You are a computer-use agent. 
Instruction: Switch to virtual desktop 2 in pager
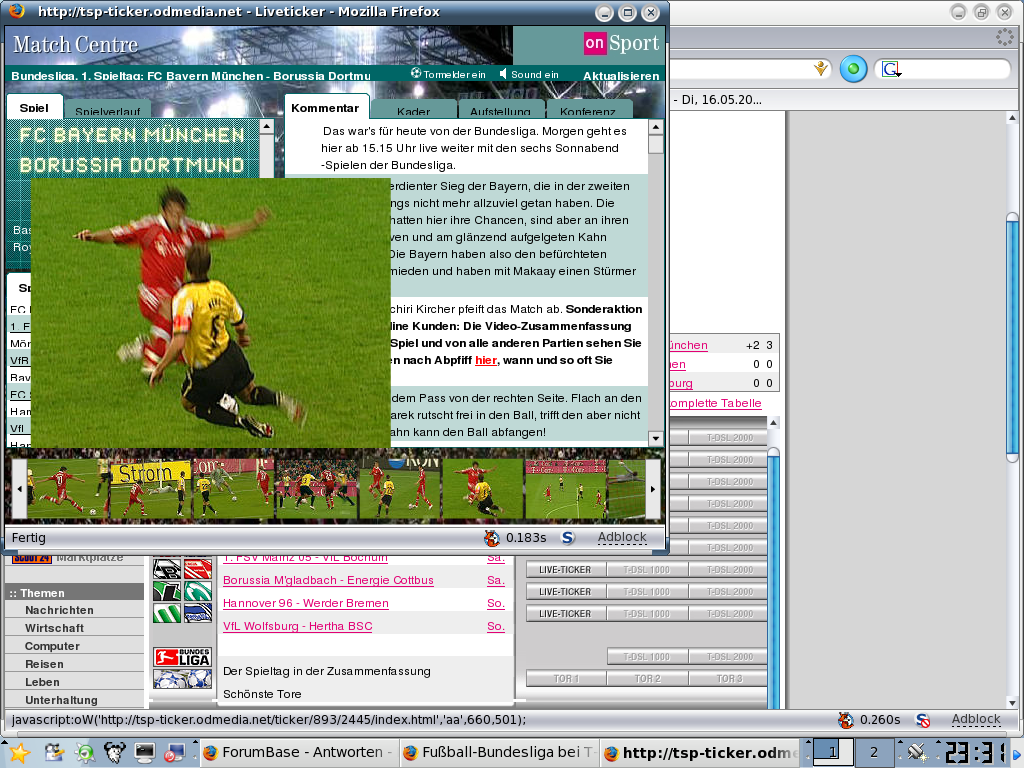[x=874, y=752]
